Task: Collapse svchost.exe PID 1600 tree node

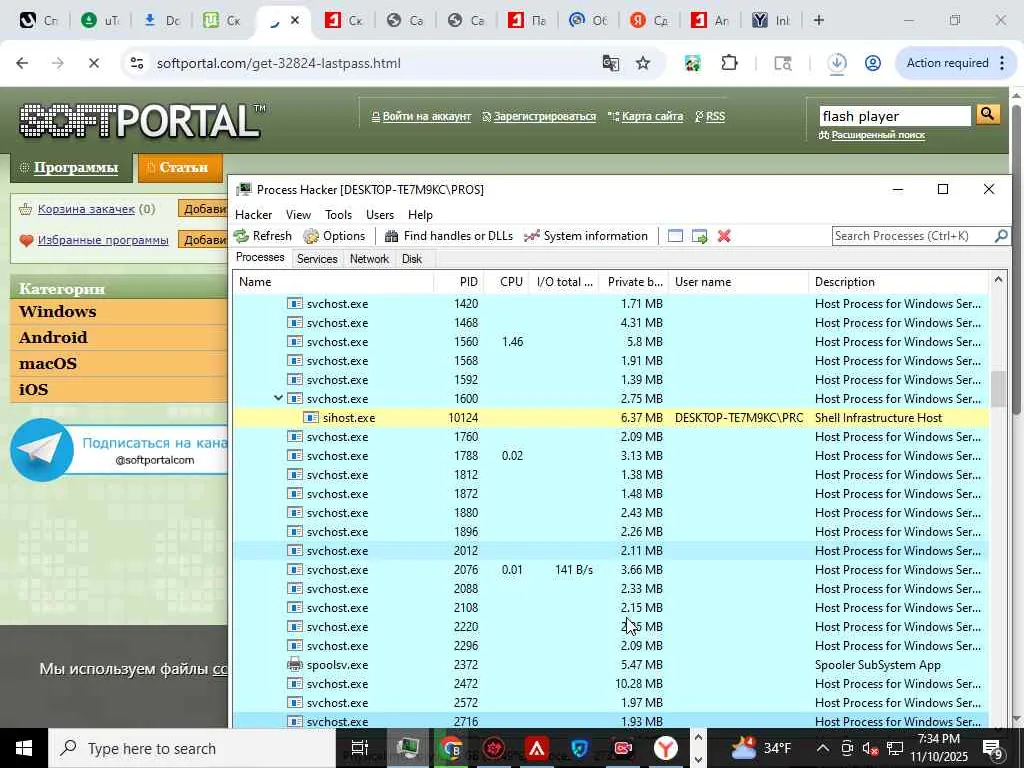Action: point(278,398)
